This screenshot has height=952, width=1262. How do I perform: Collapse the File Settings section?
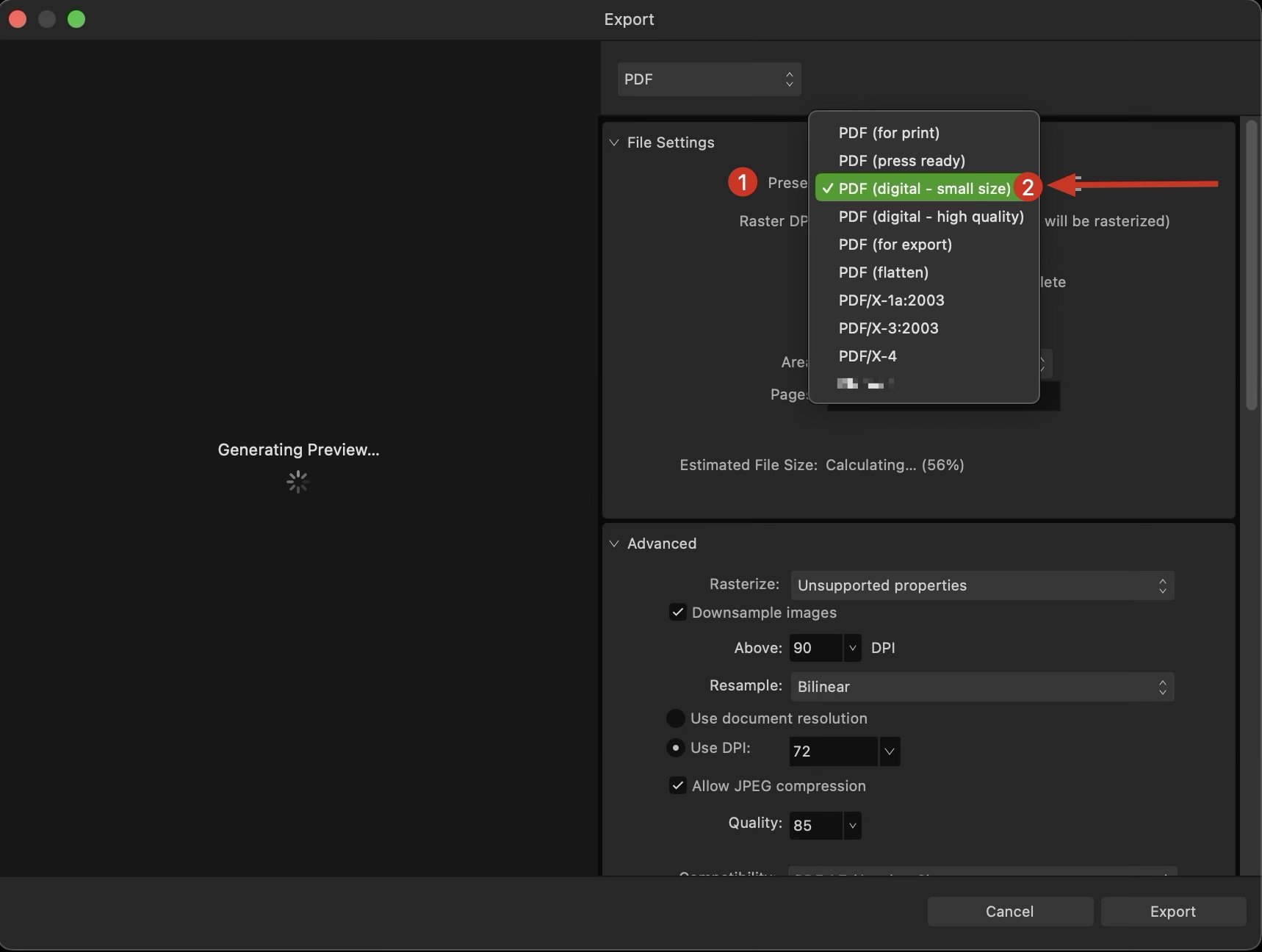tap(614, 143)
